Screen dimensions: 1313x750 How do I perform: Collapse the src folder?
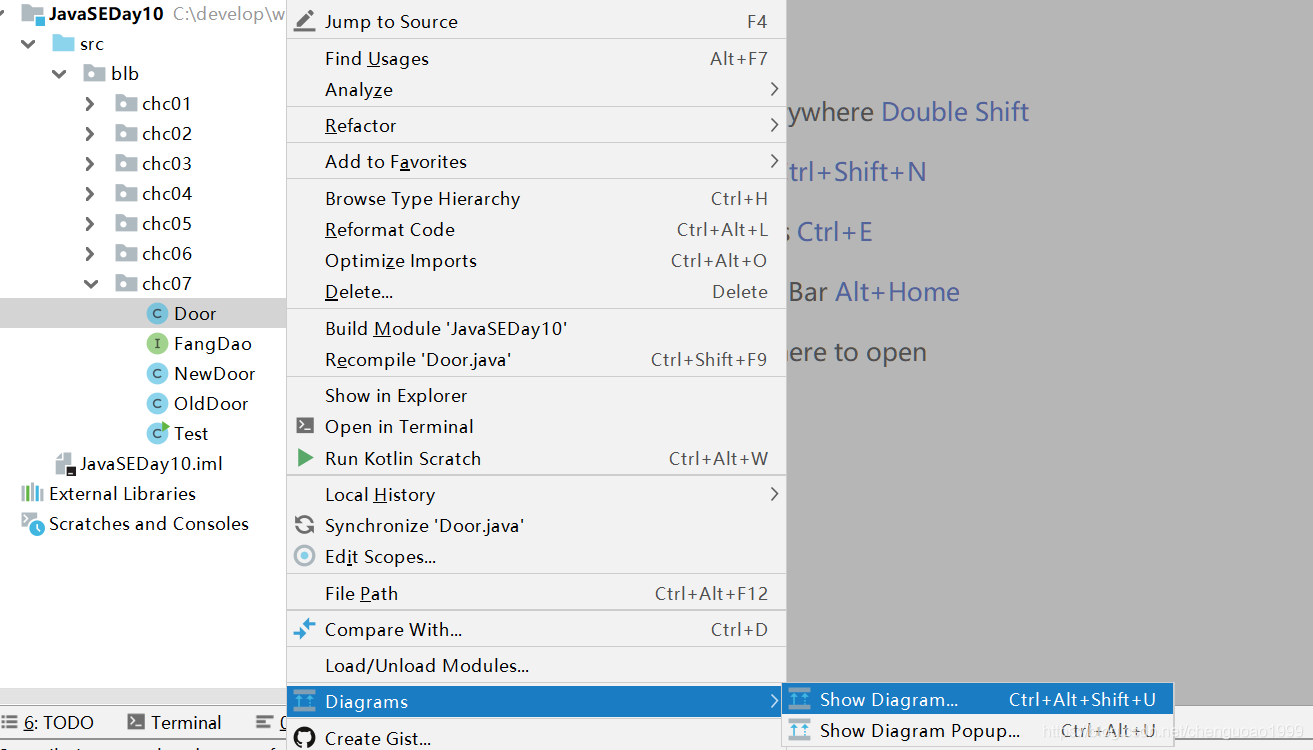point(29,43)
